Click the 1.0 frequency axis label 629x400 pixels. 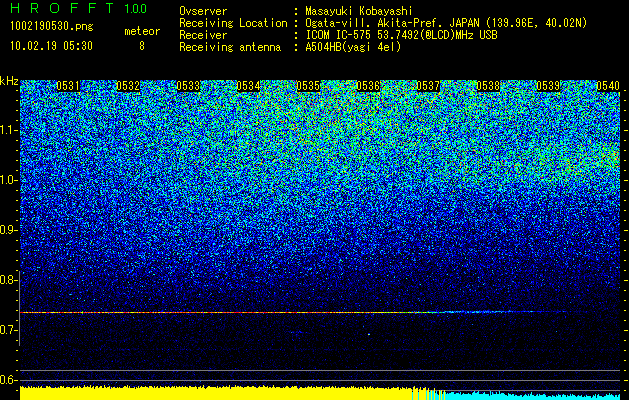point(8,180)
